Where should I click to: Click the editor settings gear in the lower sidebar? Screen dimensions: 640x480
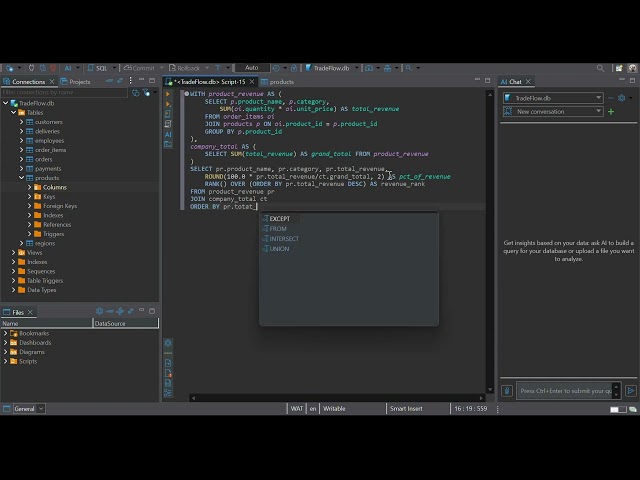pos(168,342)
